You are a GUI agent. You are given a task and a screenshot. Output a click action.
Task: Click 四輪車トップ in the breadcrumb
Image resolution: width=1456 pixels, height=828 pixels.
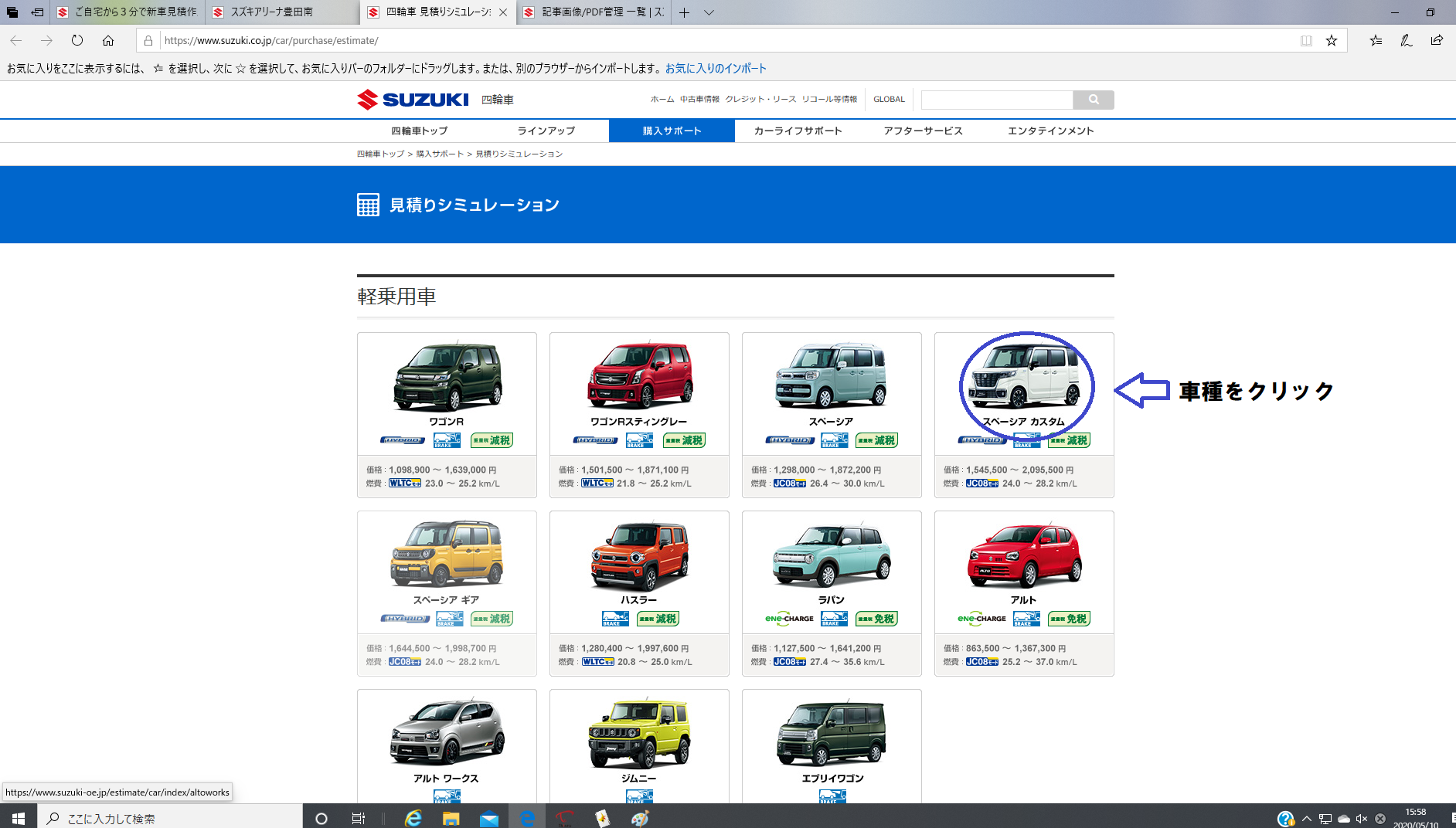380,154
